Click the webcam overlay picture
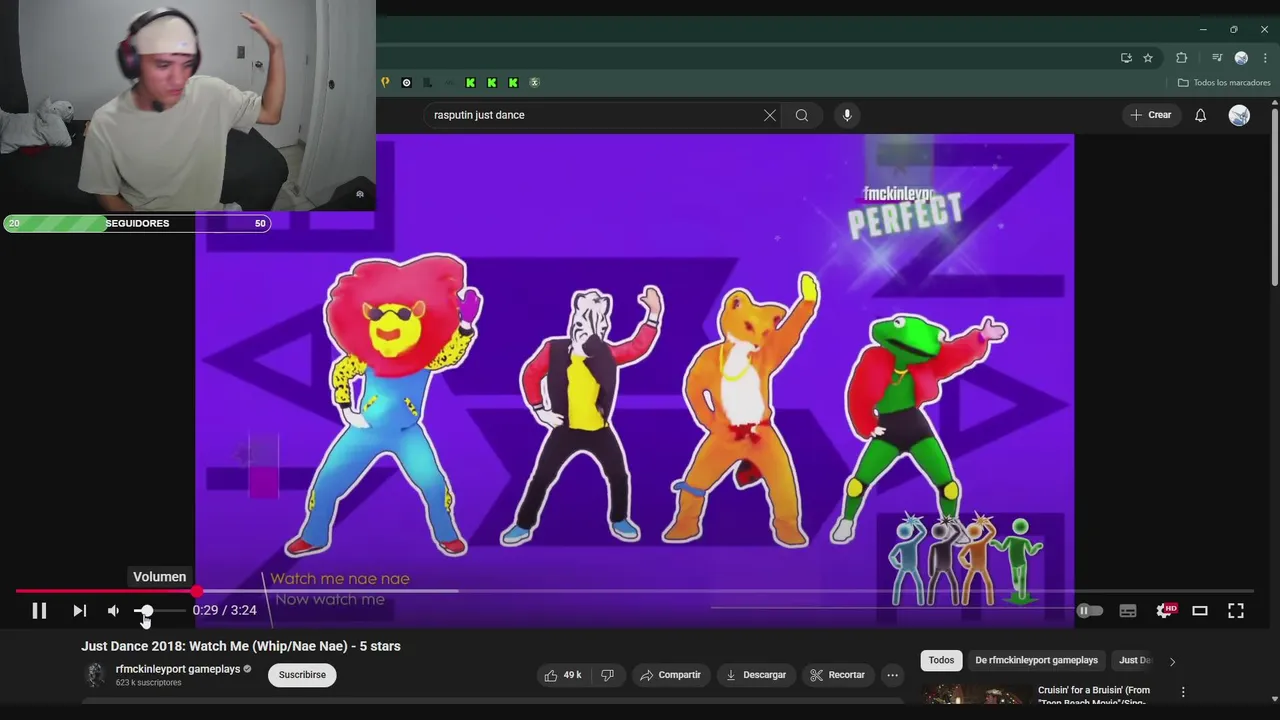This screenshot has height=720, width=1280. (x=188, y=105)
